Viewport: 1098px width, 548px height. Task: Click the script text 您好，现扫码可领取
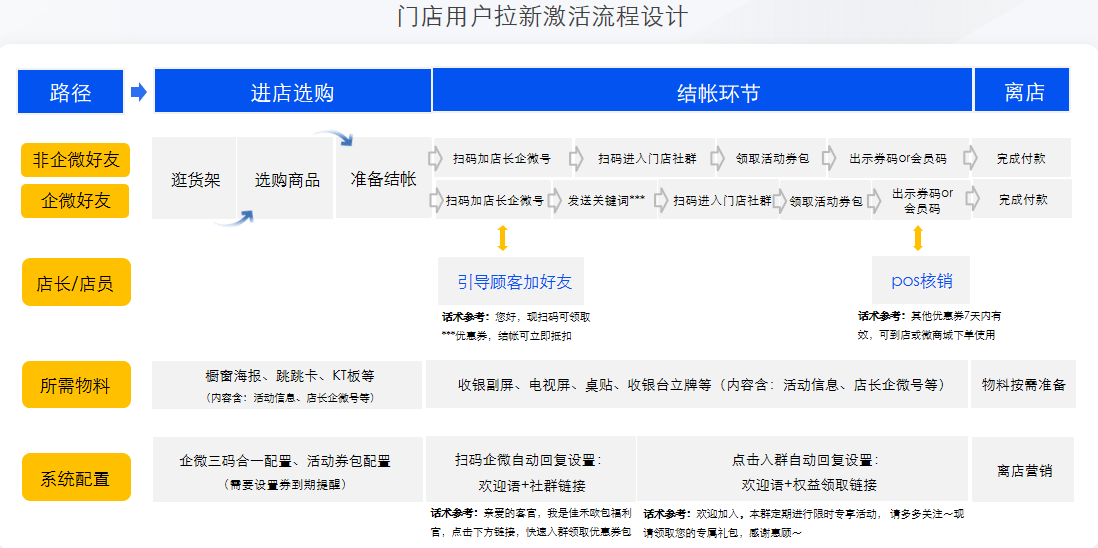[543, 316]
